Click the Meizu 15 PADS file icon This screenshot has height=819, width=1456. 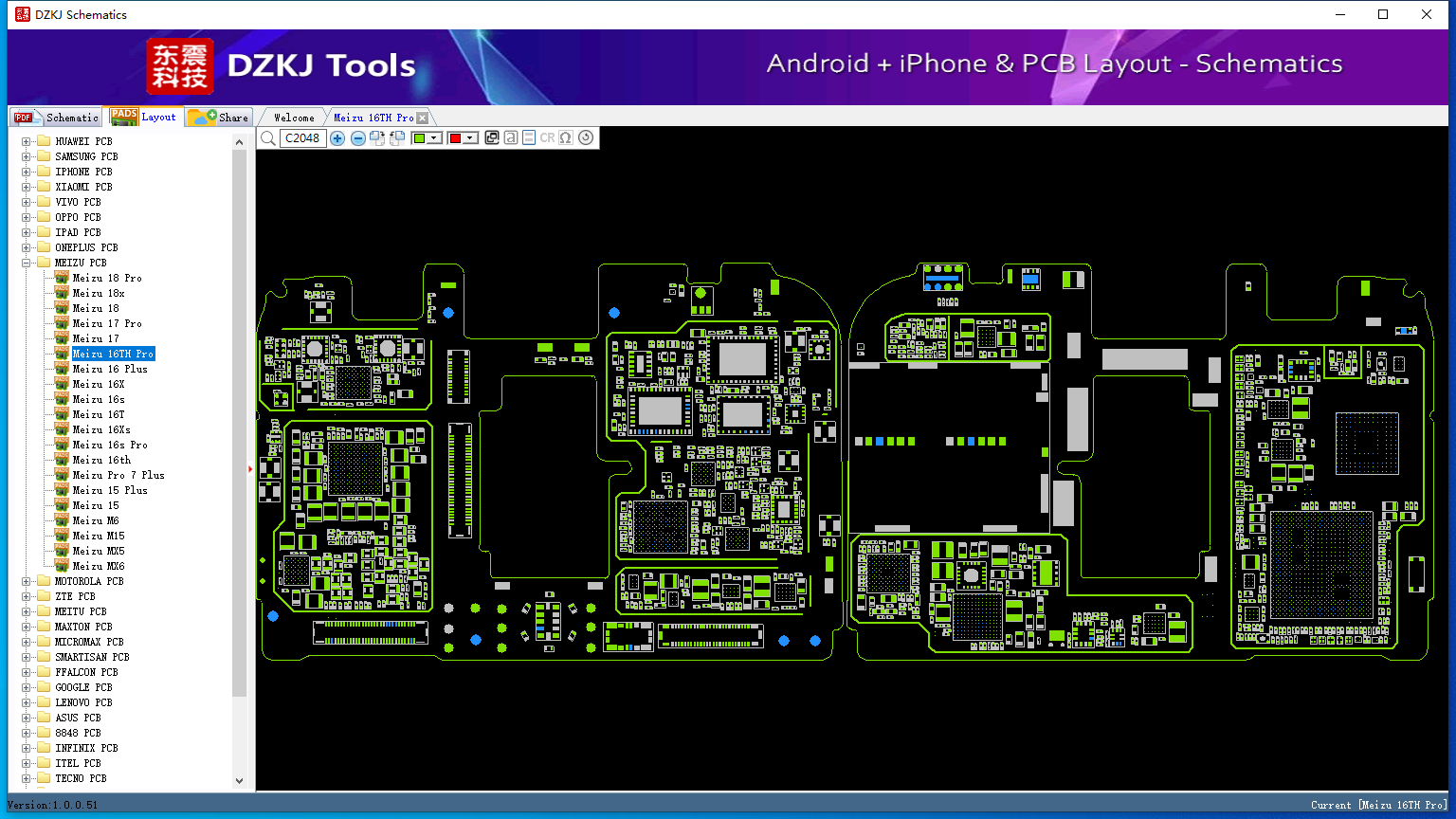click(x=62, y=505)
